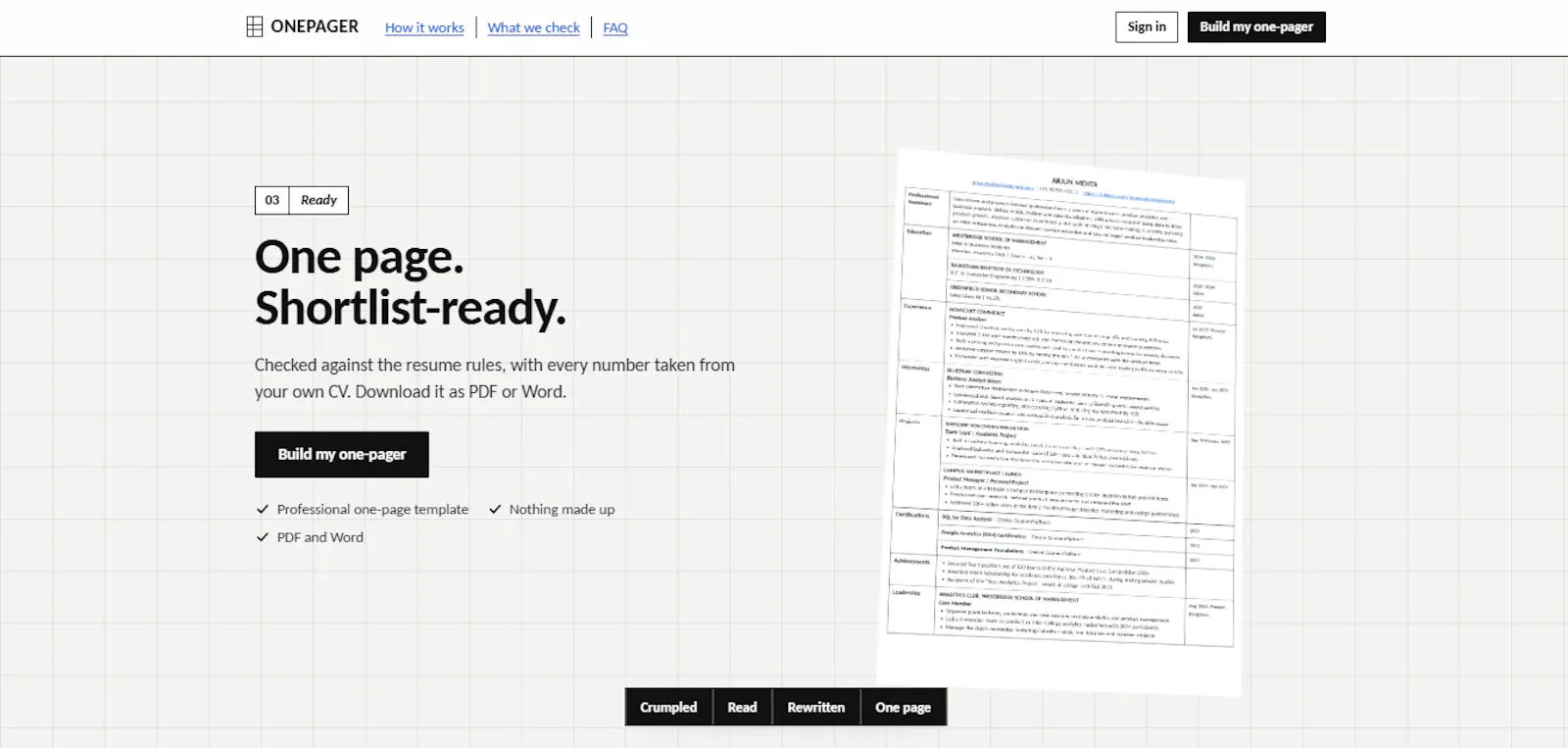The image size is (1568, 748).
Task: Click the resume preview thumbnail
Action: [x=1061, y=422]
